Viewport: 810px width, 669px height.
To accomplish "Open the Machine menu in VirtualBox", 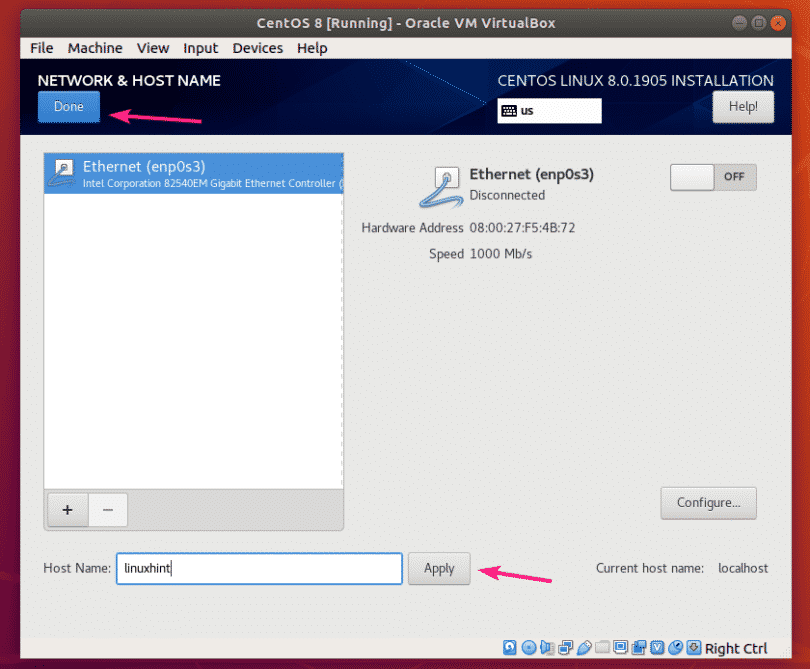I will pos(94,47).
